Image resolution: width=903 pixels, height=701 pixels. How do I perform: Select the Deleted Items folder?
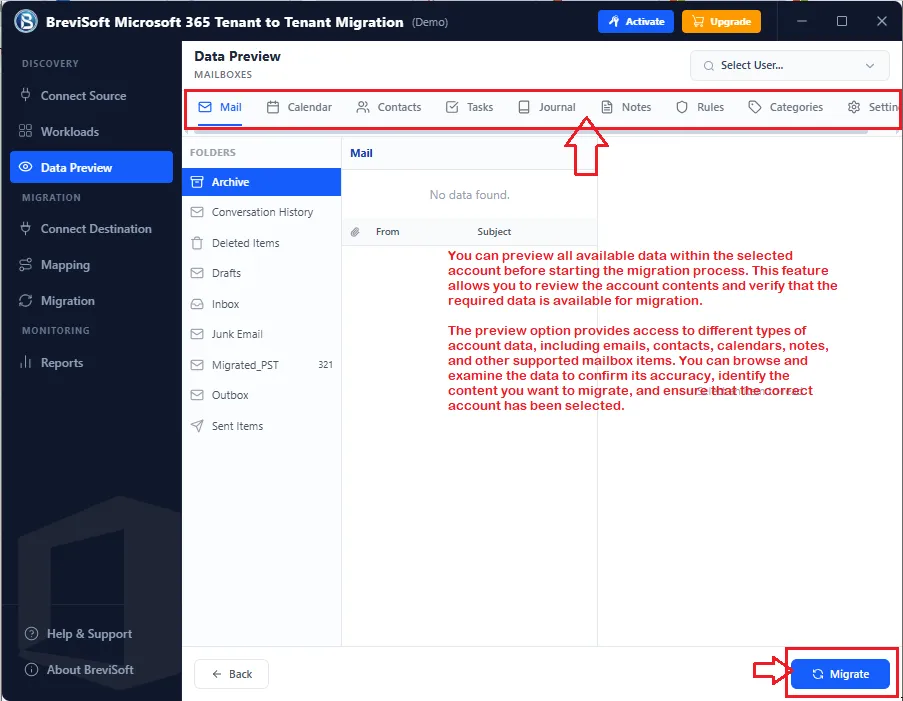(261, 243)
